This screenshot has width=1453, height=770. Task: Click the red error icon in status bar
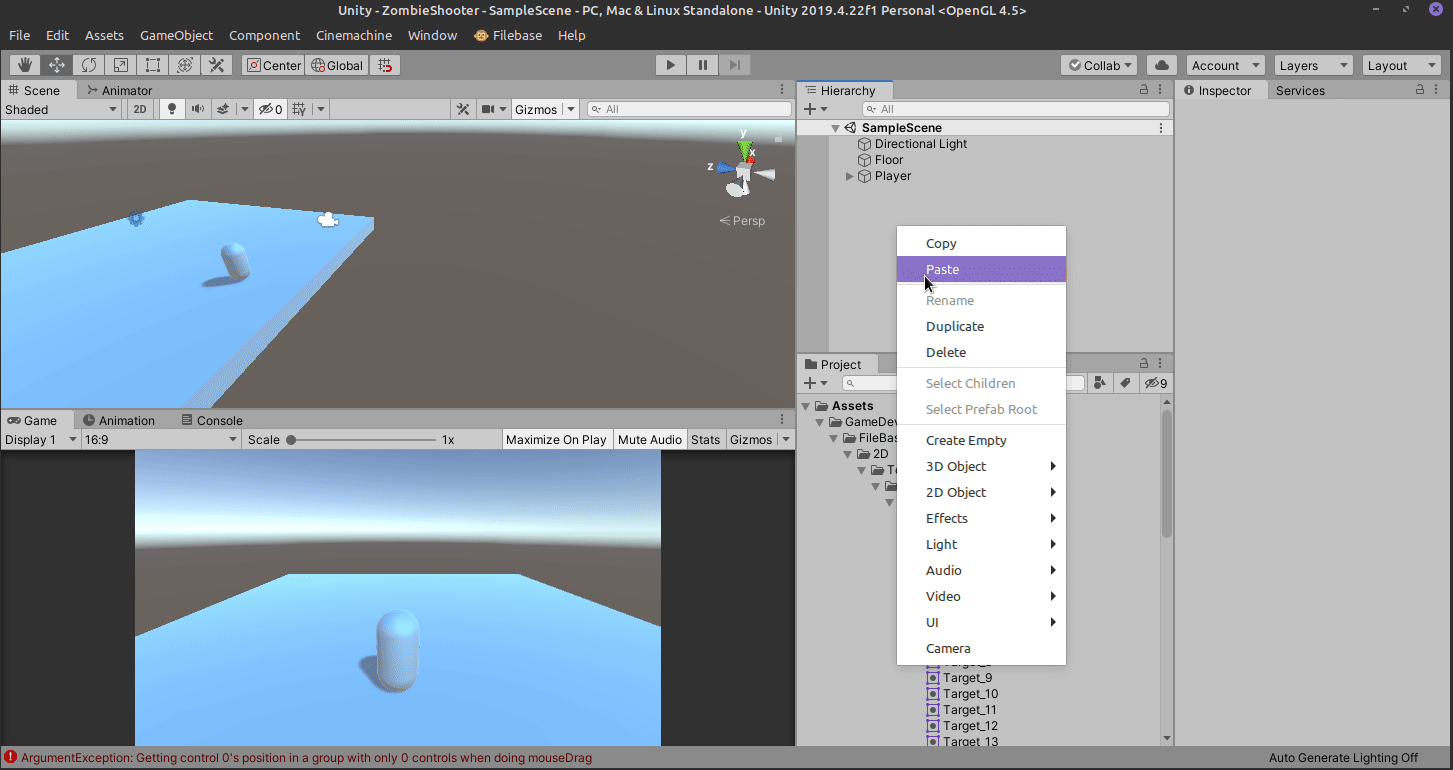point(10,758)
